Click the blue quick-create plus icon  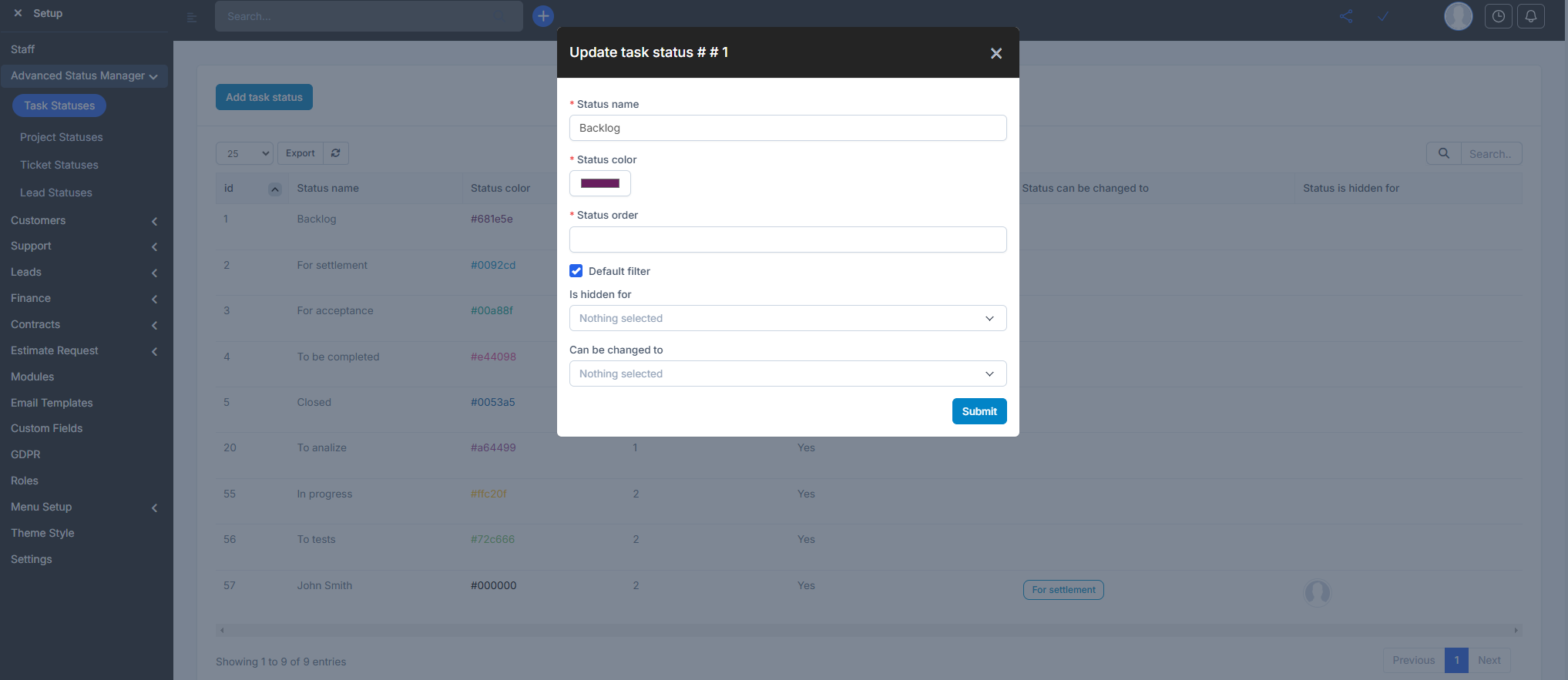pyautogui.click(x=543, y=16)
